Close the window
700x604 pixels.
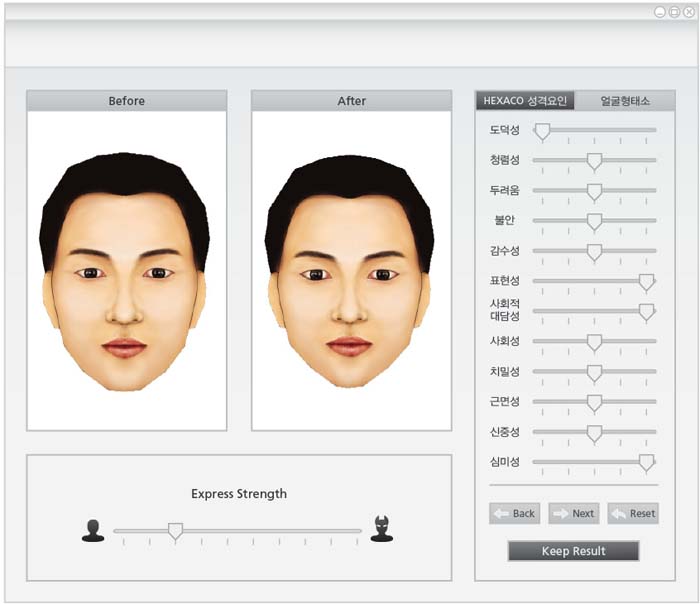pyautogui.click(x=689, y=12)
